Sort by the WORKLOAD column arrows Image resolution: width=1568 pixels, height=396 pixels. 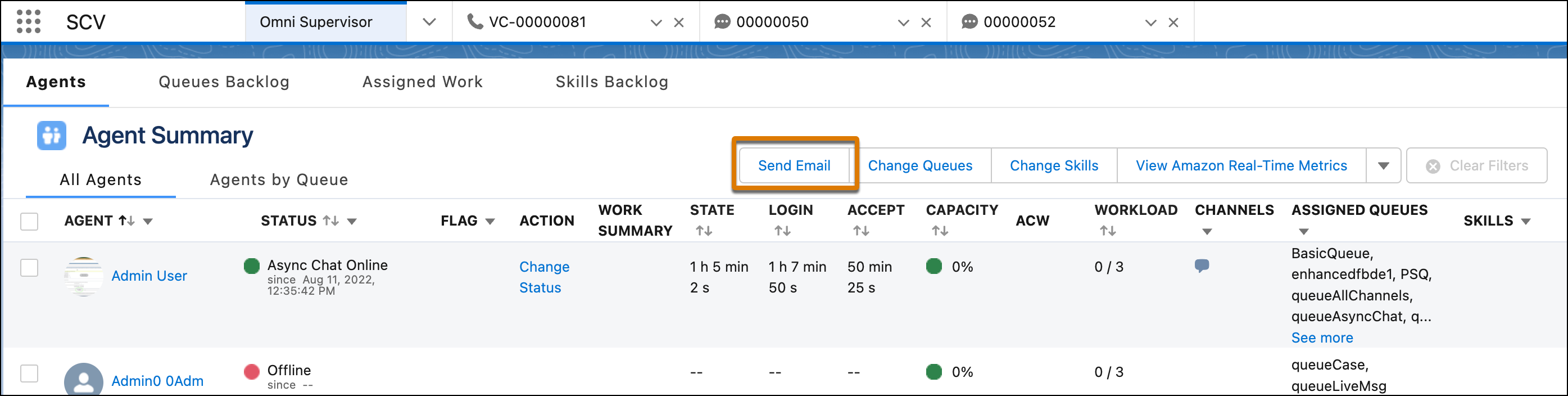(1108, 231)
